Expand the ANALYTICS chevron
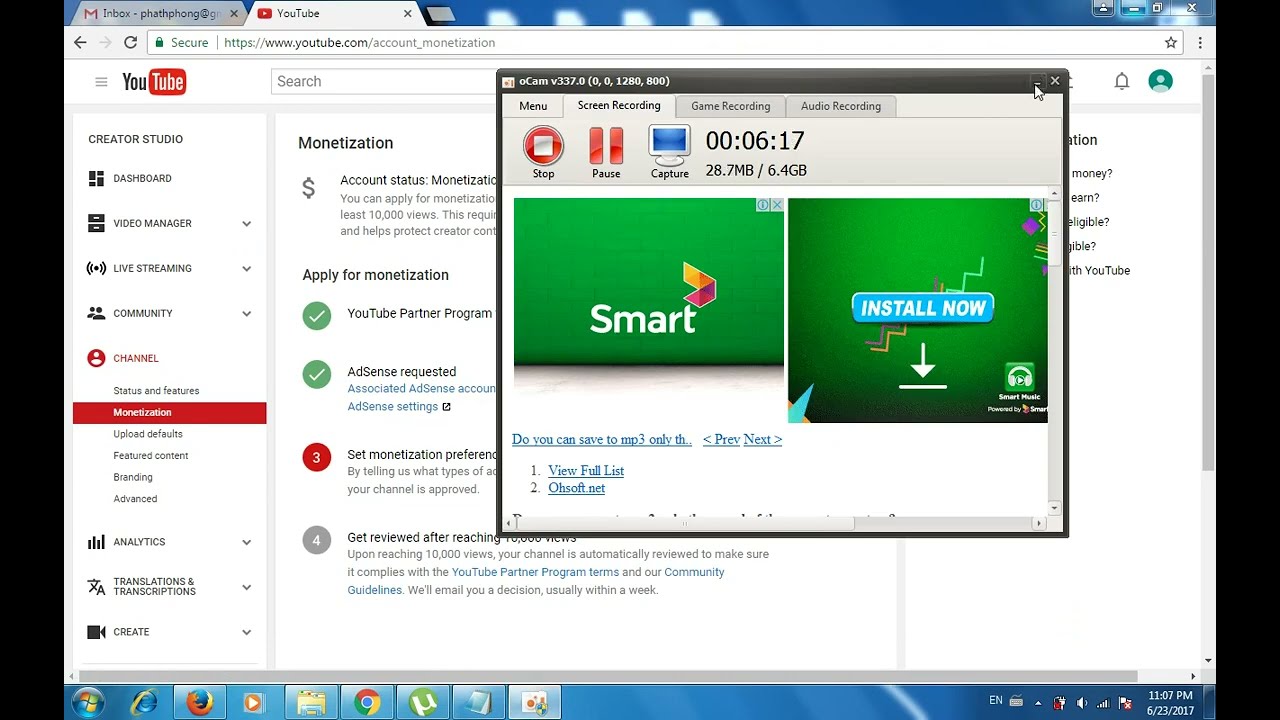 coord(246,542)
